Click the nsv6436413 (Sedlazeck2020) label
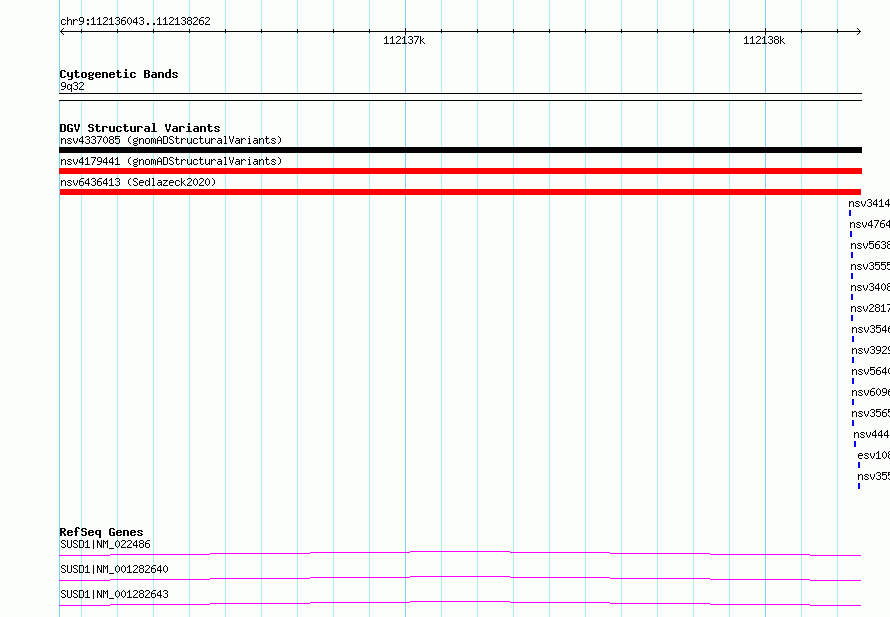This screenshot has height=617, width=890. (x=138, y=182)
